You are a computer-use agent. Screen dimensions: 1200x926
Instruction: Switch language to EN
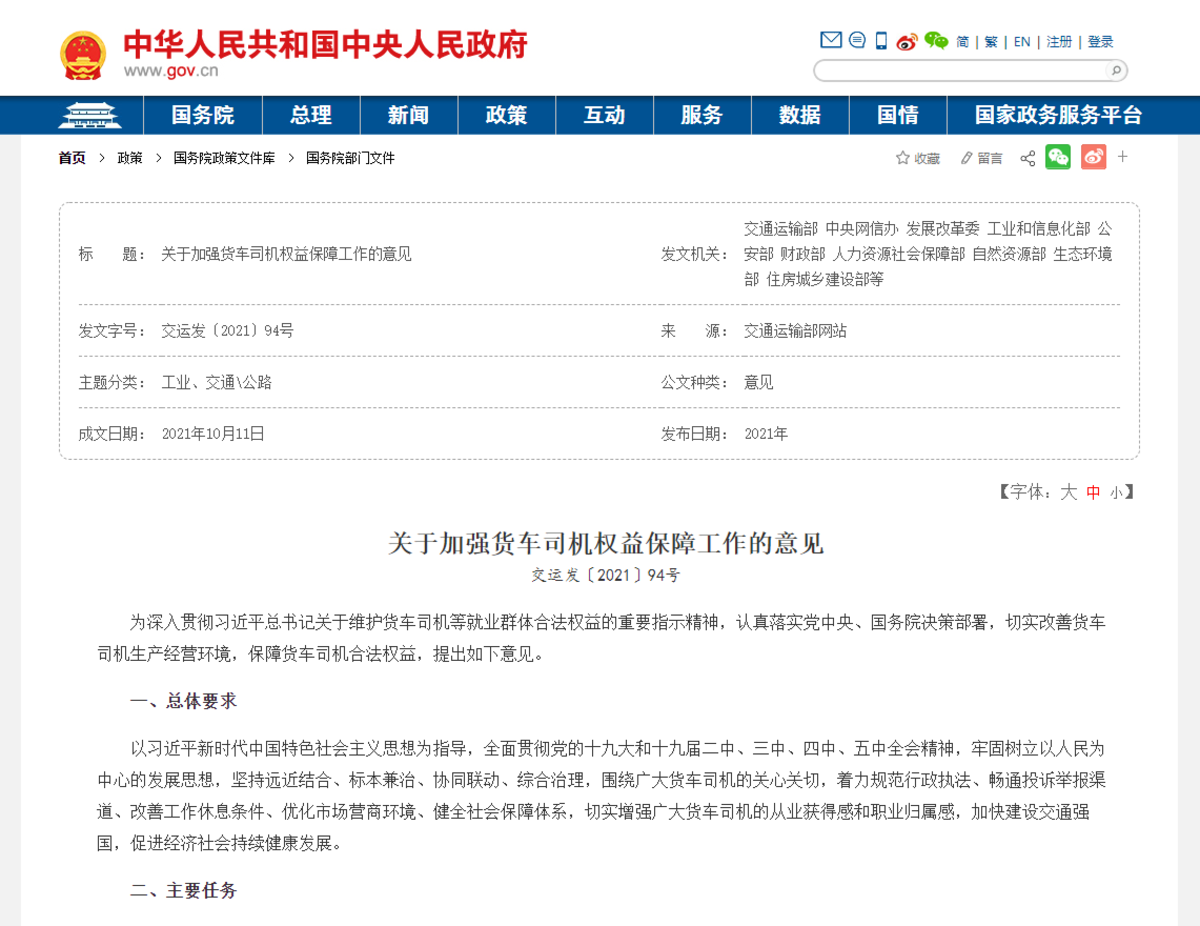pyautogui.click(x=1022, y=42)
